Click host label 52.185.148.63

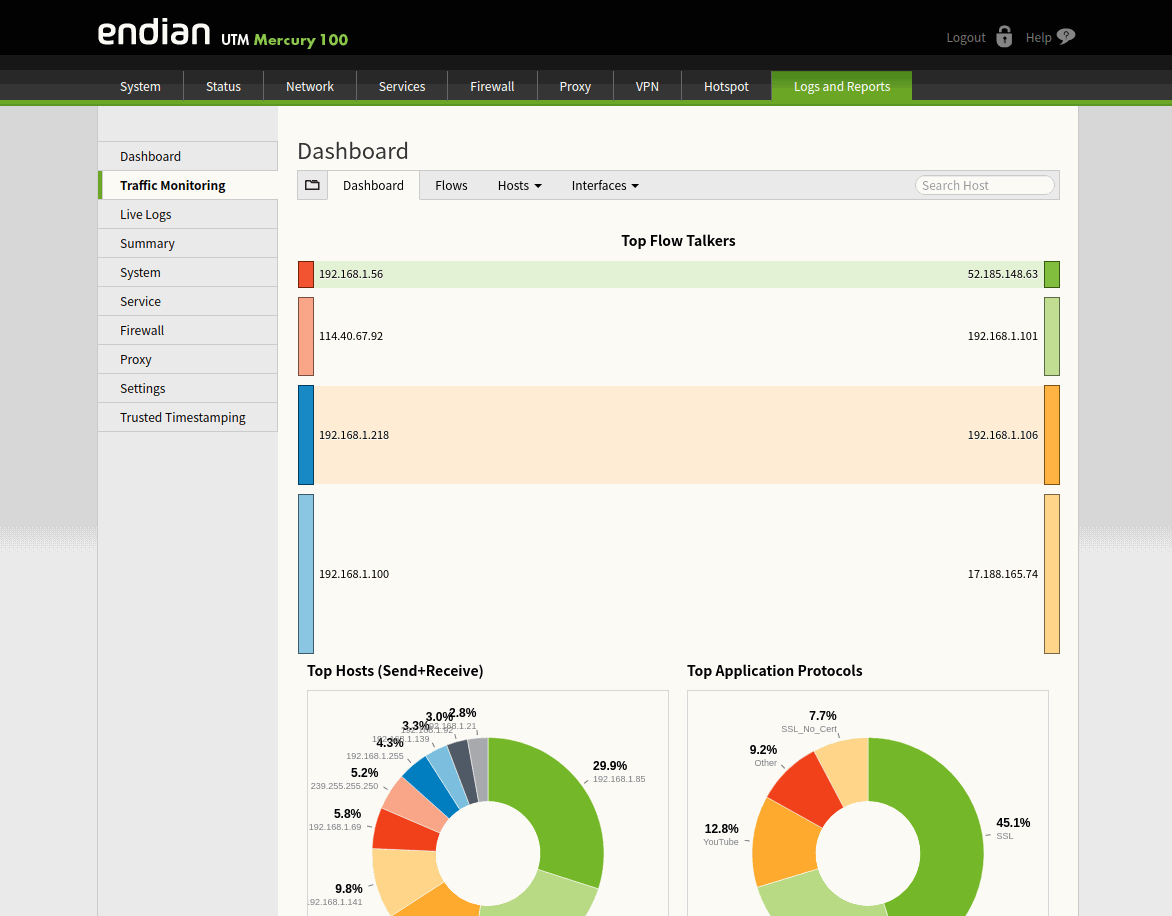pos(1002,274)
